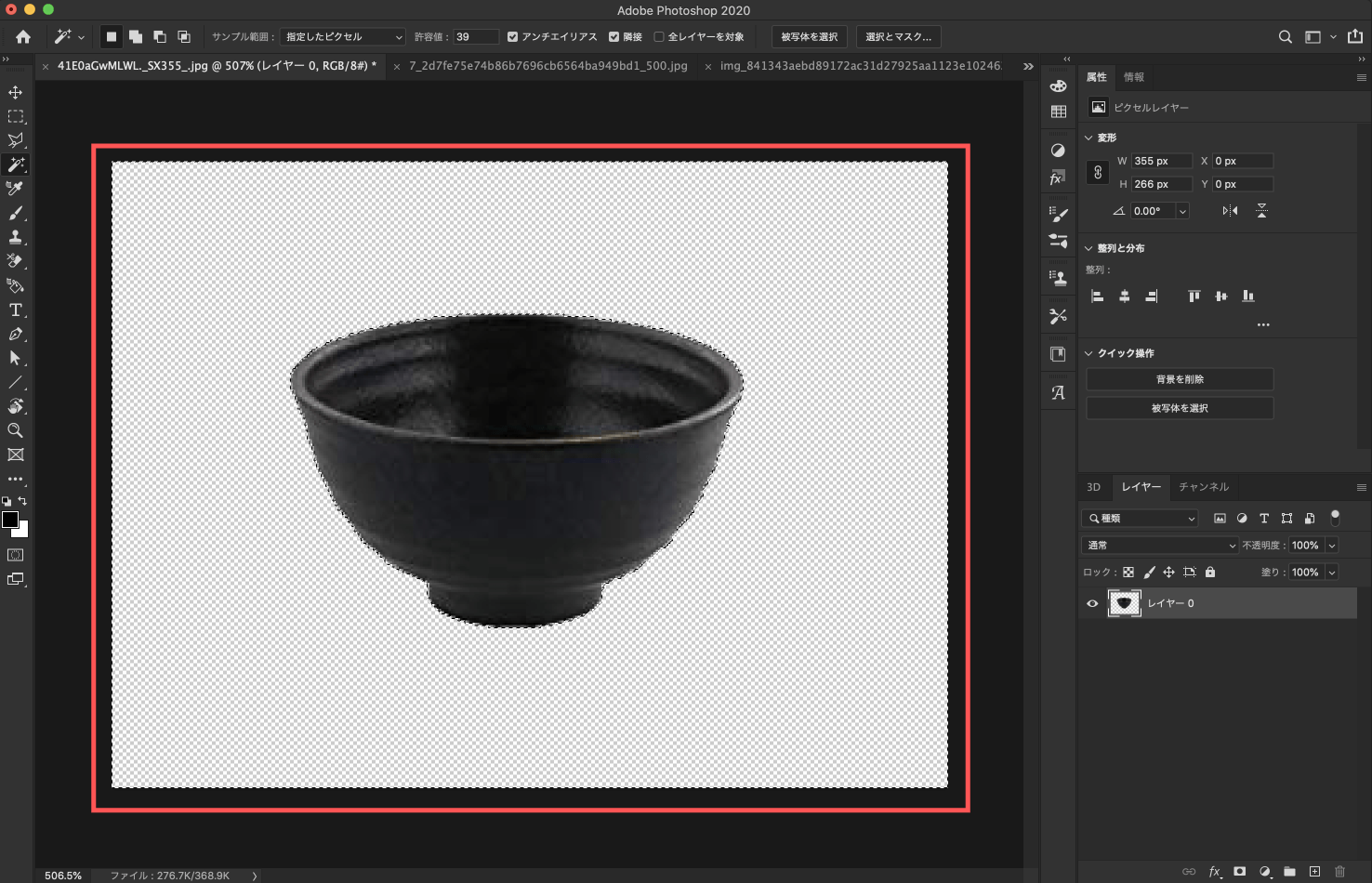This screenshot has width=1372, height=883.
Task: Open the Swatches grid panel icon
Action: pyautogui.click(x=1058, y=112)
